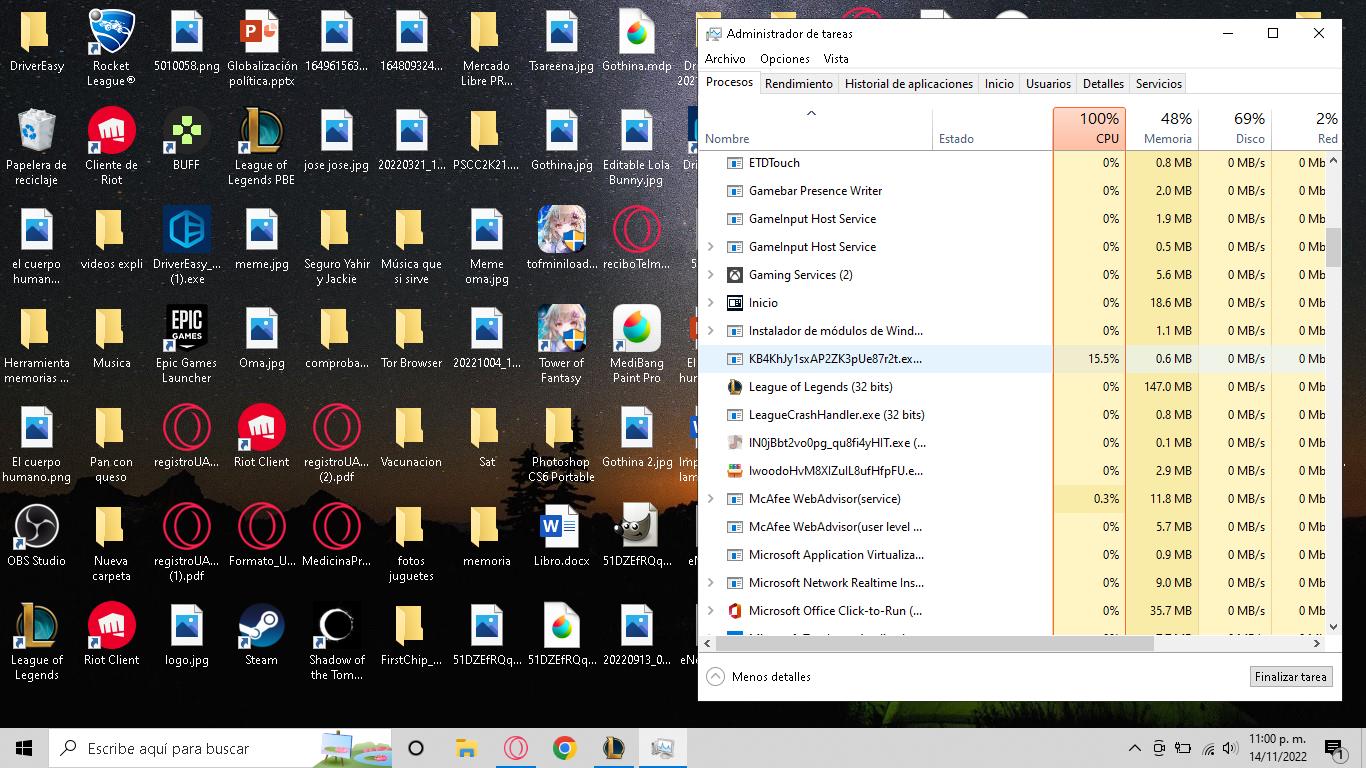This screenshot has height=768, width=1366.
Task: Click the Opera icon in taskbar
Action: click(x=516, y=748)
